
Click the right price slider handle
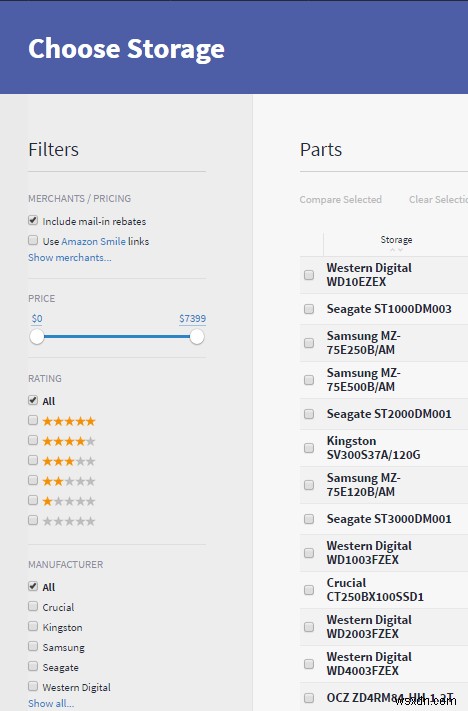(197, 337)
